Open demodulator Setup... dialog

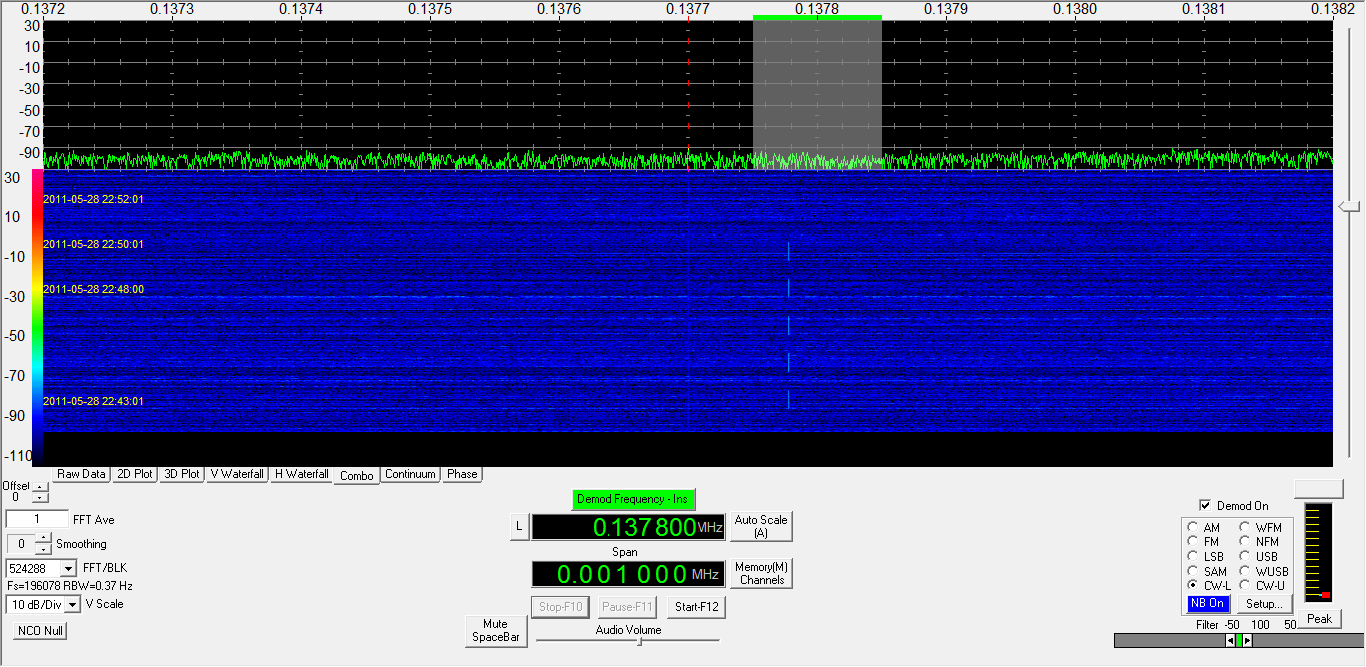point(1264,604)
